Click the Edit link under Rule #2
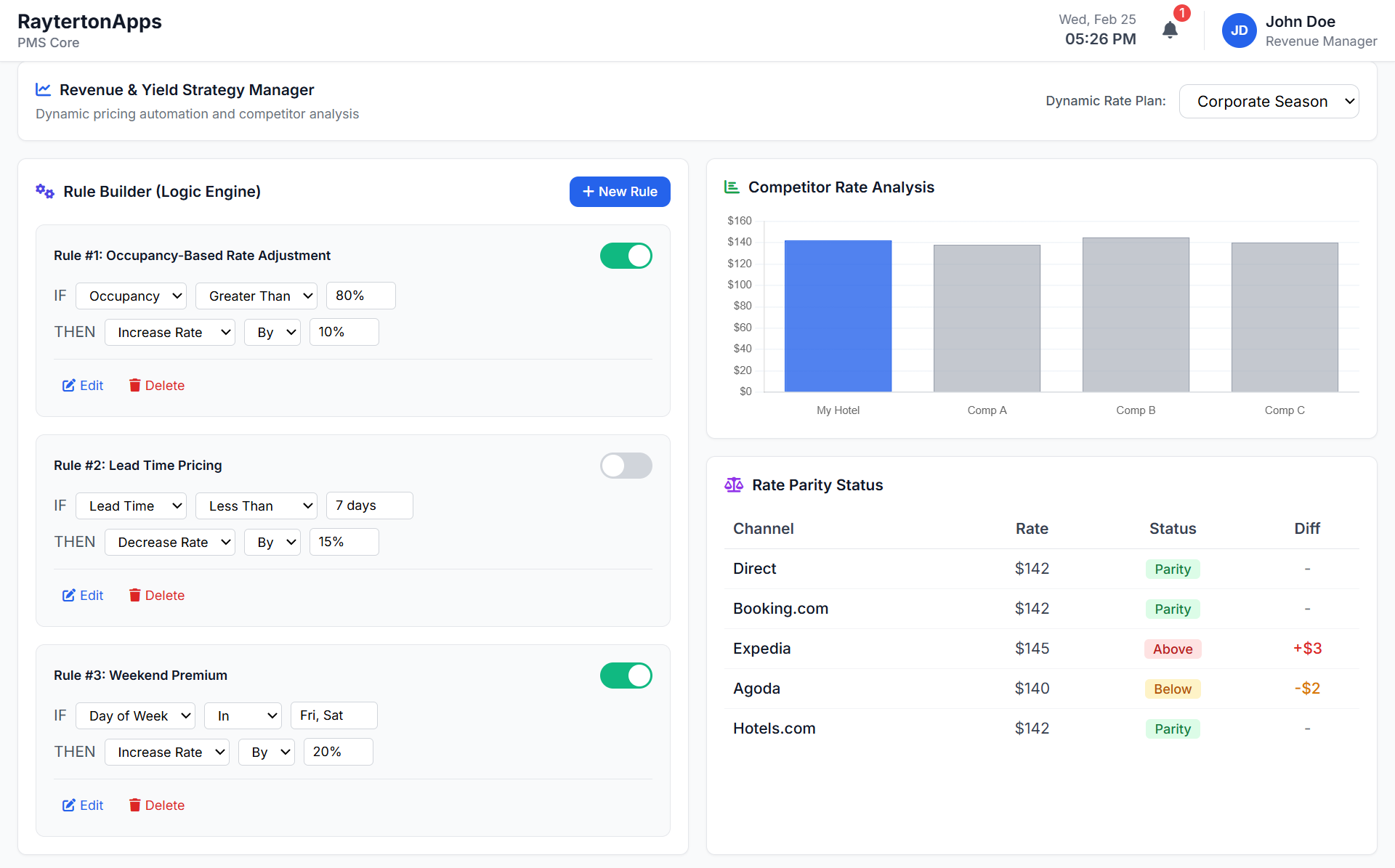The image size is (1395, 868). (91, 595)
